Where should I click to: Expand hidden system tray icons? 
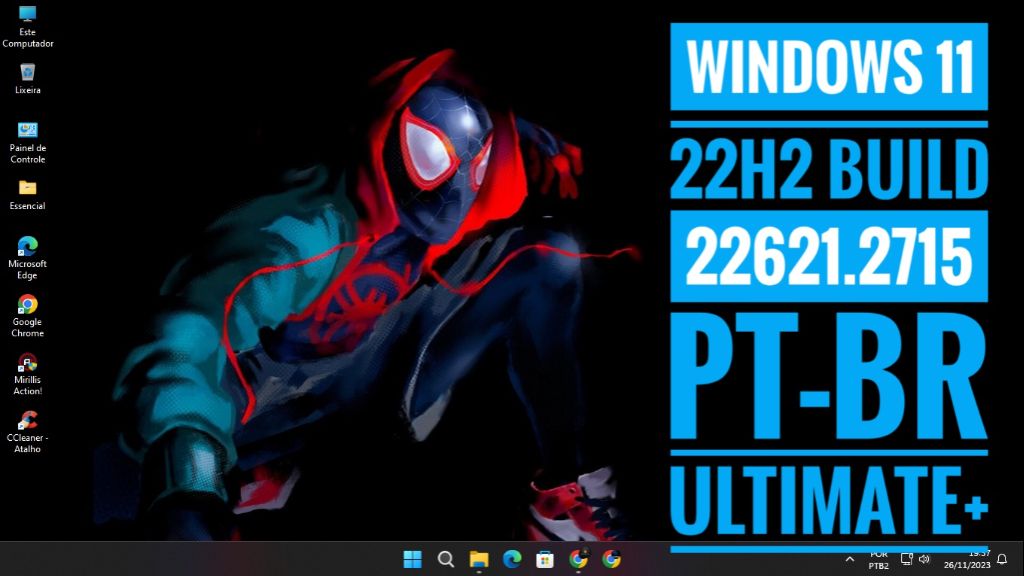tap(850, 560)
